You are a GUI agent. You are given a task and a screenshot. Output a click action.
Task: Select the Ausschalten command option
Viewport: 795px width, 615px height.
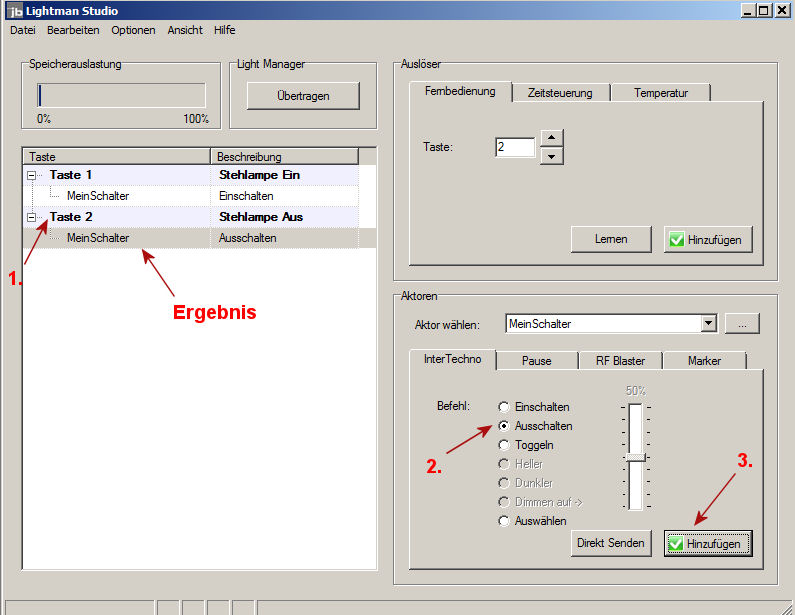tap(504, 426)
